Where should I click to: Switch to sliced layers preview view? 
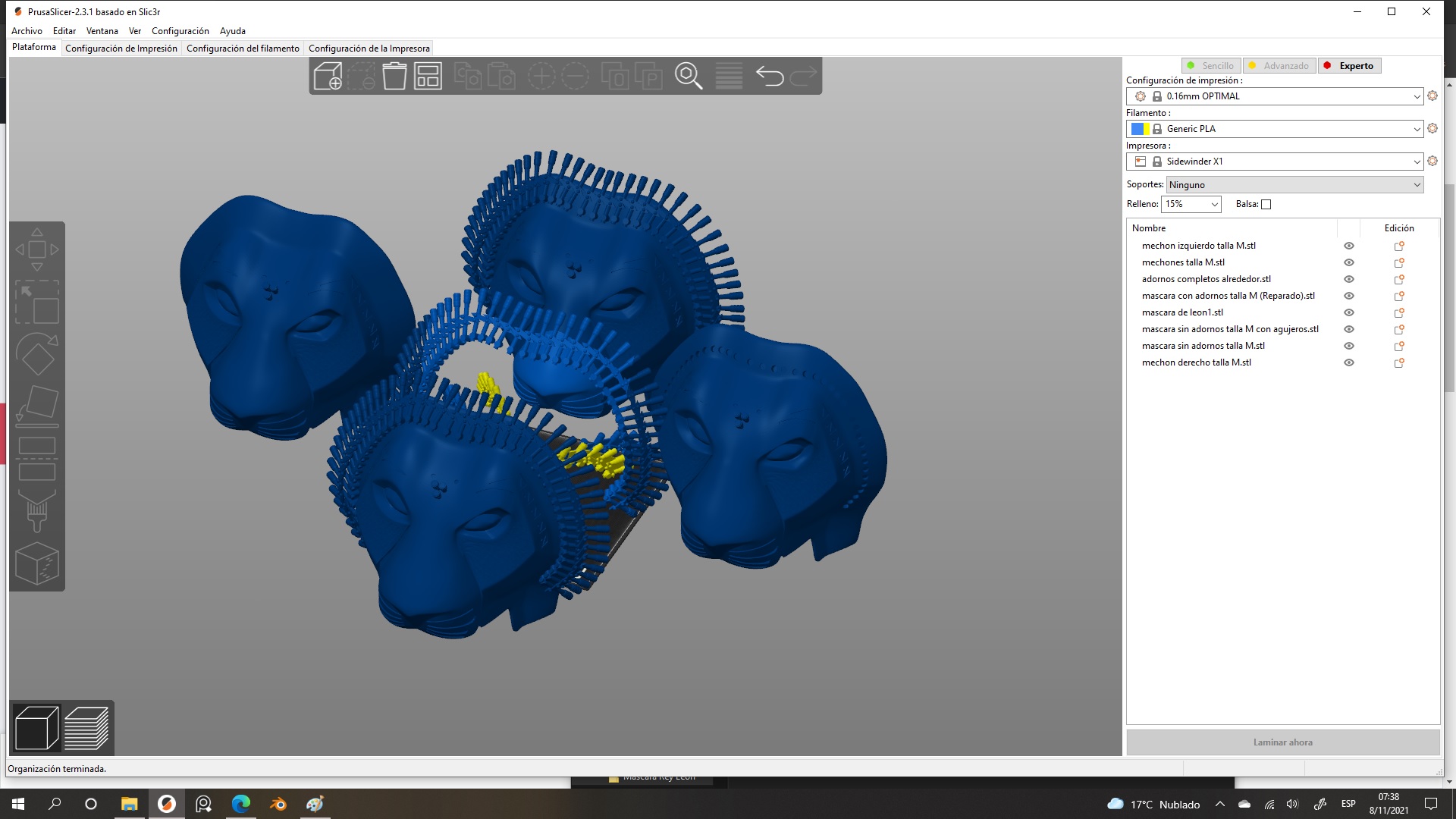pos(86,728)
